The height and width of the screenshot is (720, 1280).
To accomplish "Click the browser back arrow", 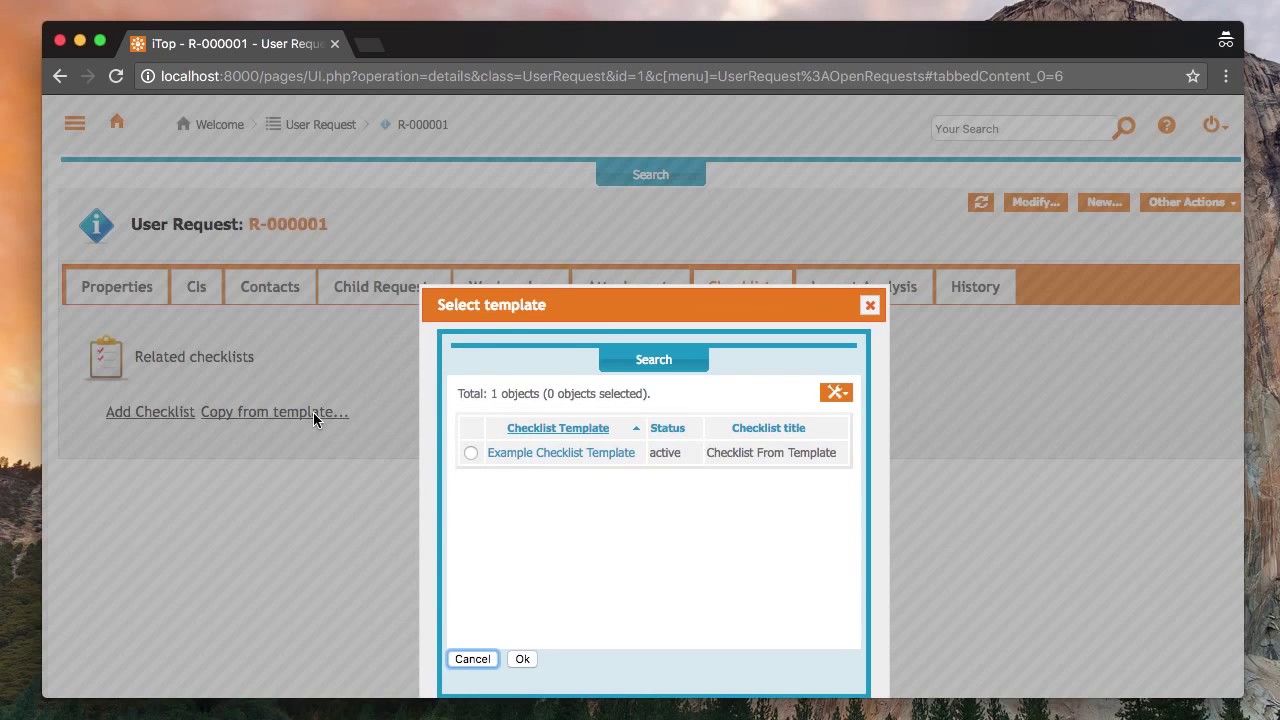I will [60, 76].
